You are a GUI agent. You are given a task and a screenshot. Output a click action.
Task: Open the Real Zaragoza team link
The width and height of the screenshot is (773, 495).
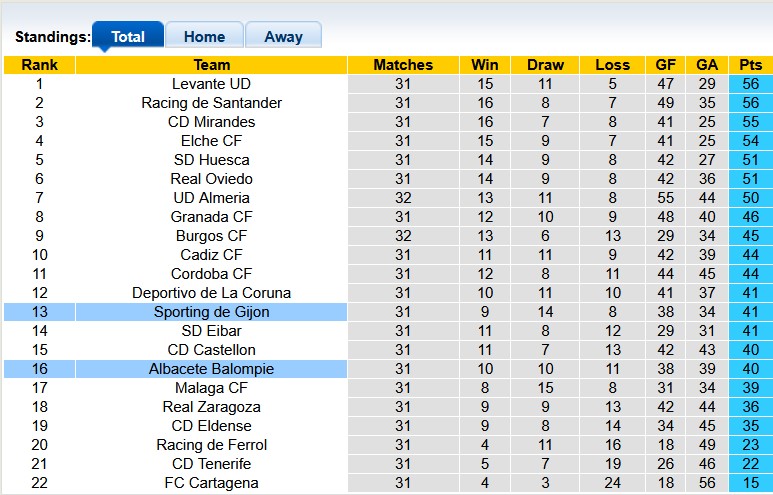211,407
